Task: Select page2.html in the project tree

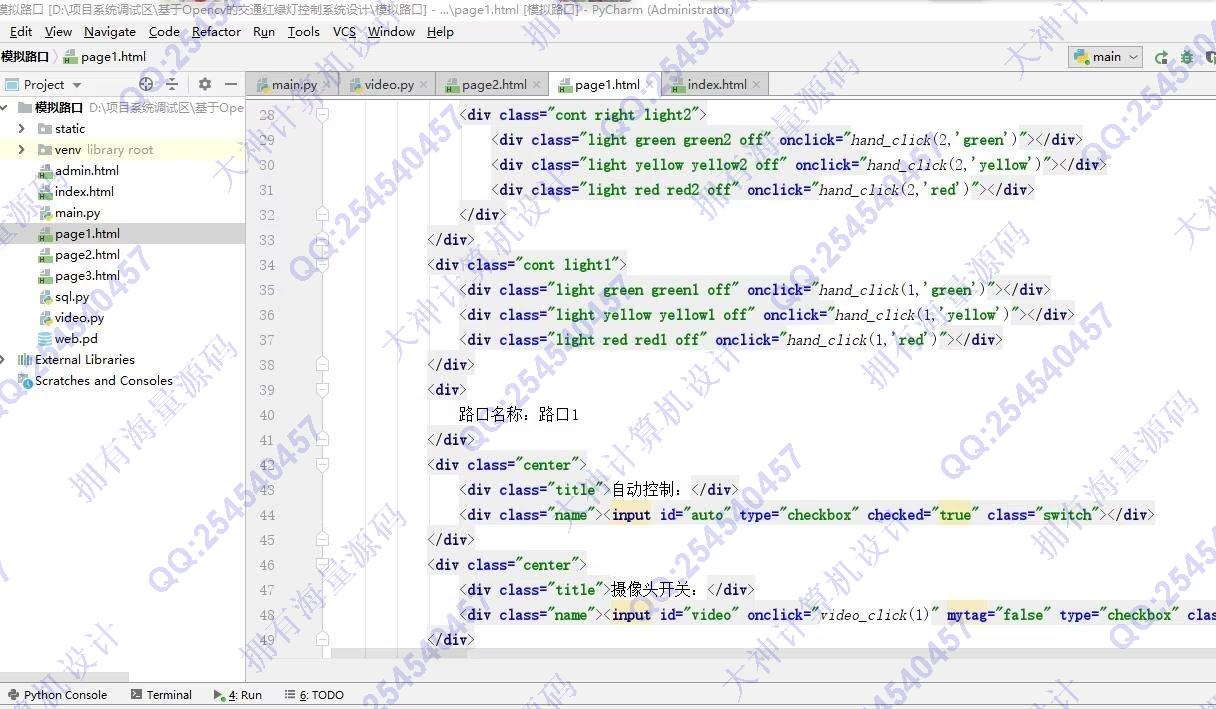Action: [x=87, y=255]
